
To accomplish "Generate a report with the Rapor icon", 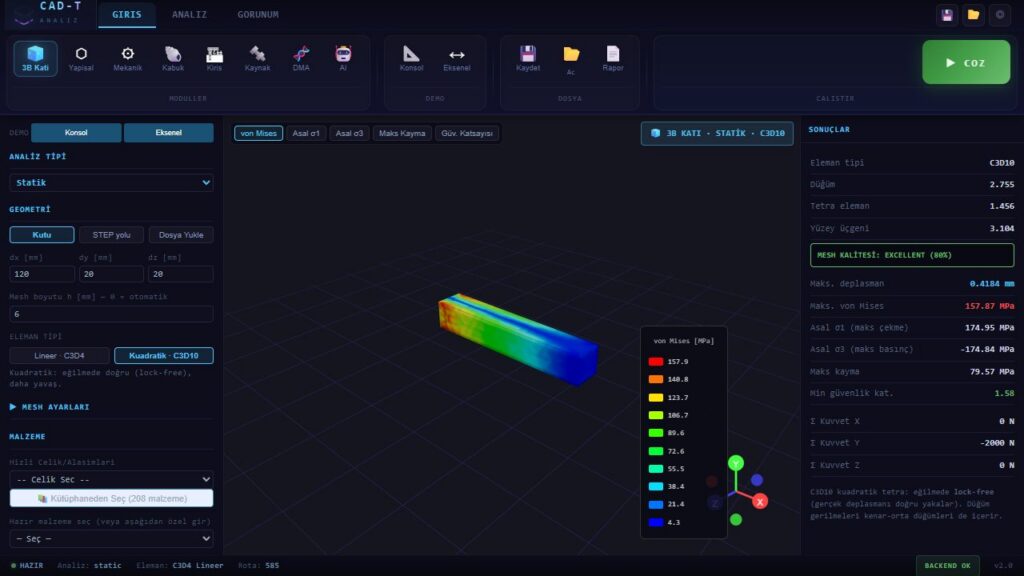I will 613,58.
